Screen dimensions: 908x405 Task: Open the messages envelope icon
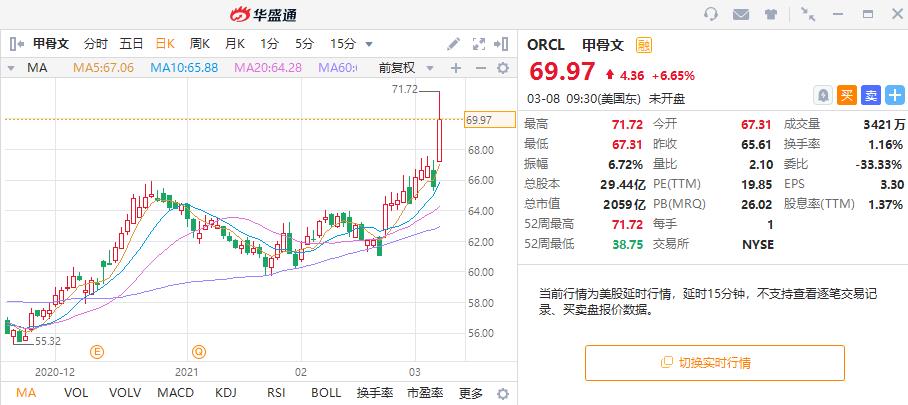tap(741, 14)
